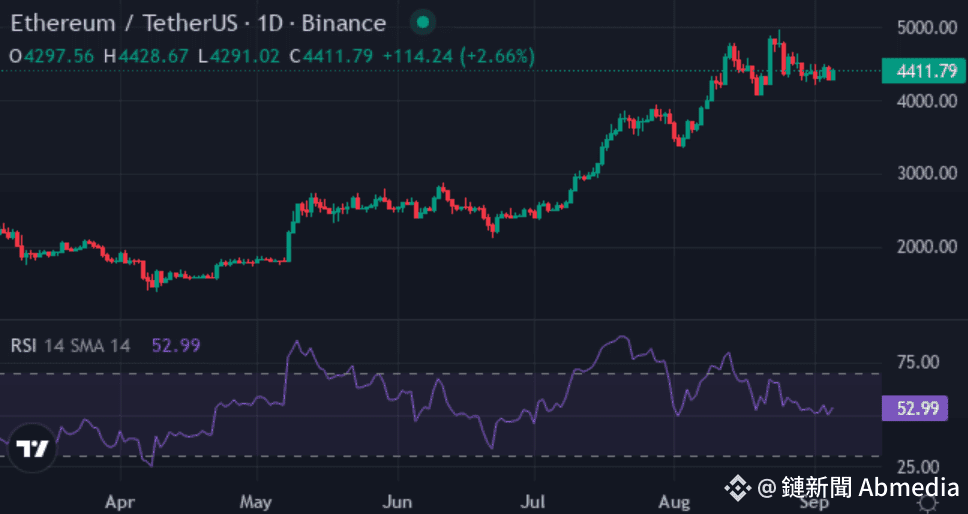
Task: Select the 4411.79 current price label
Action: point(922,72)
